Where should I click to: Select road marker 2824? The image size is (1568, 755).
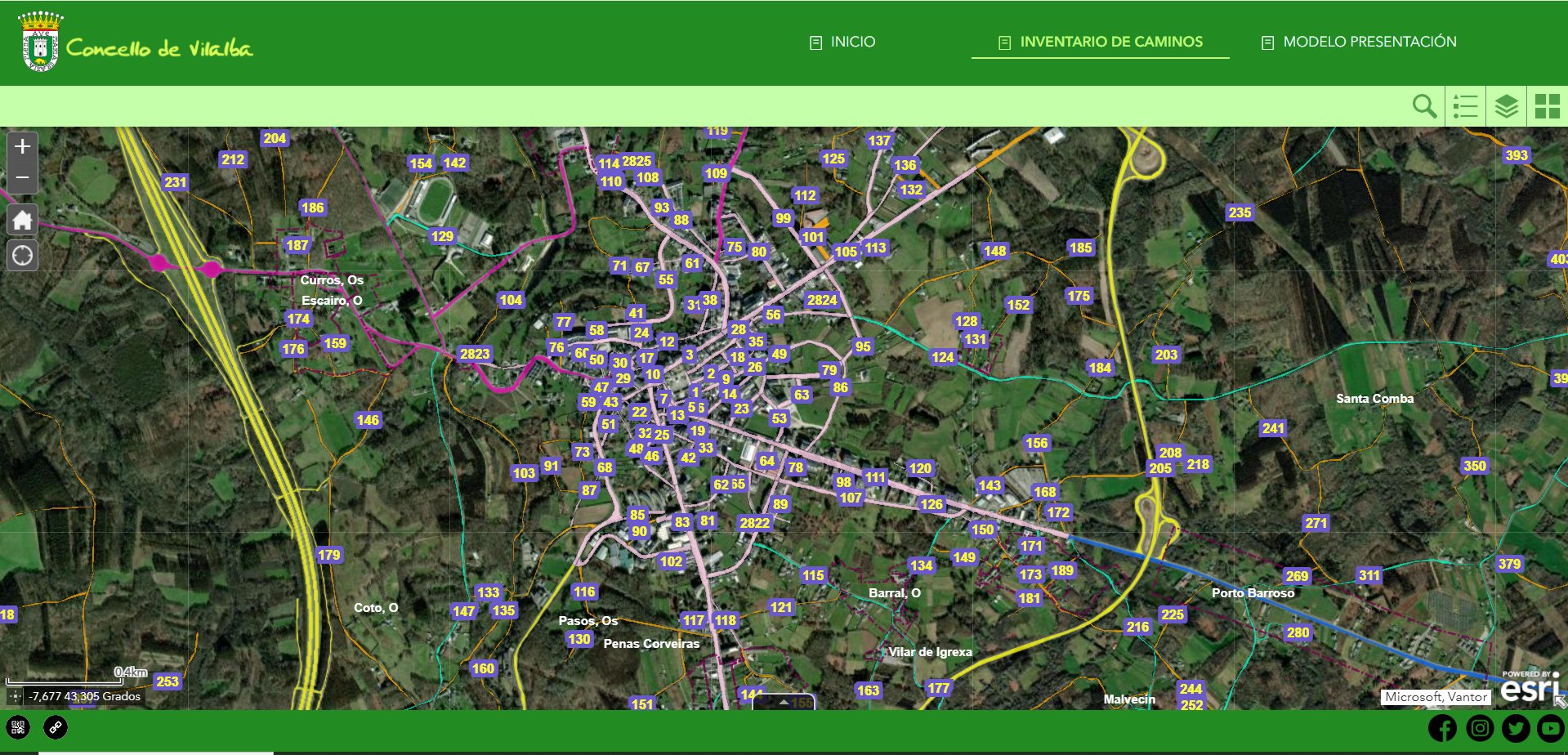(822, 300)
